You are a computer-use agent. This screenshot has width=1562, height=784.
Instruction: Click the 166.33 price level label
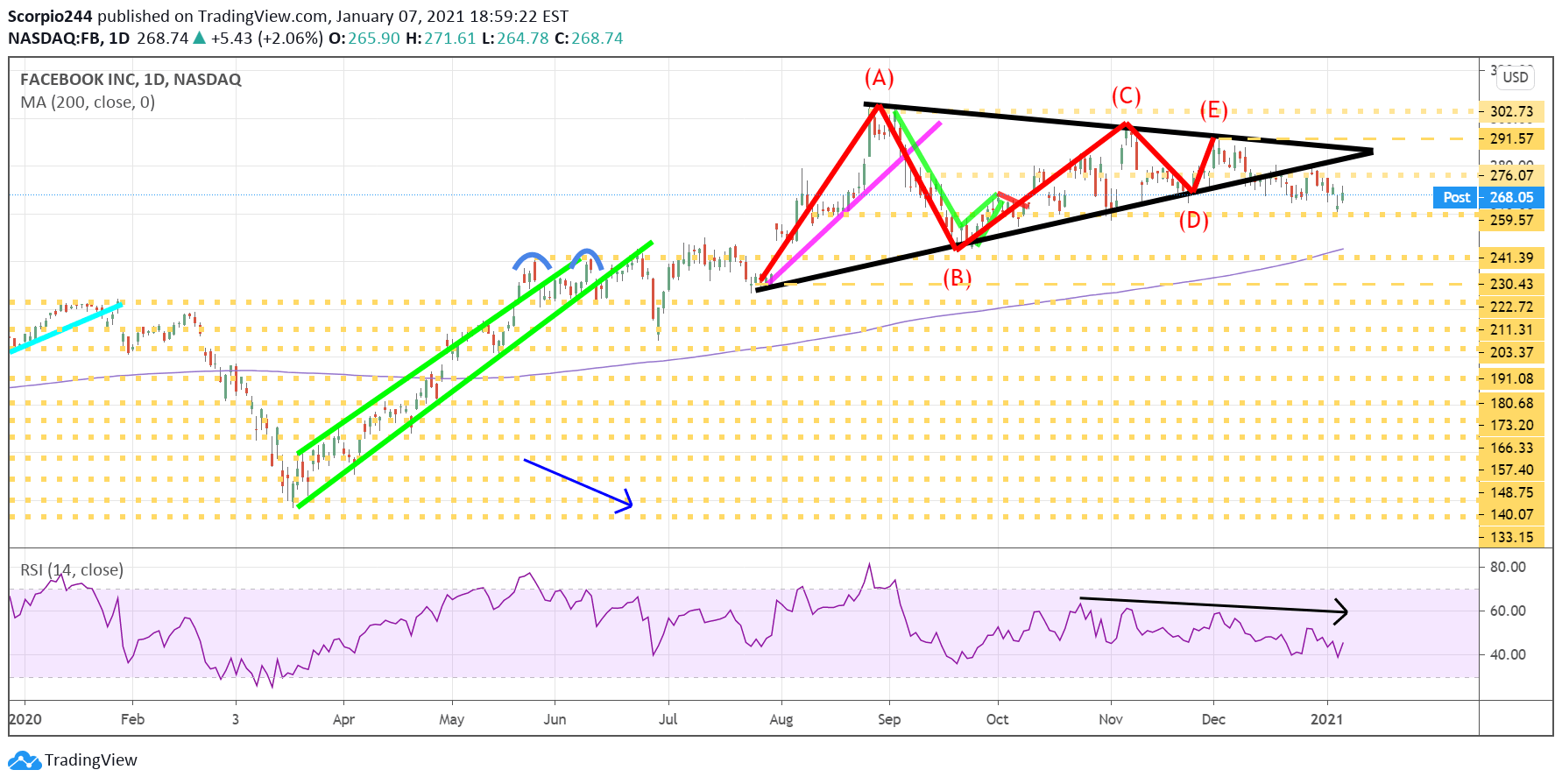point(1511,448)
